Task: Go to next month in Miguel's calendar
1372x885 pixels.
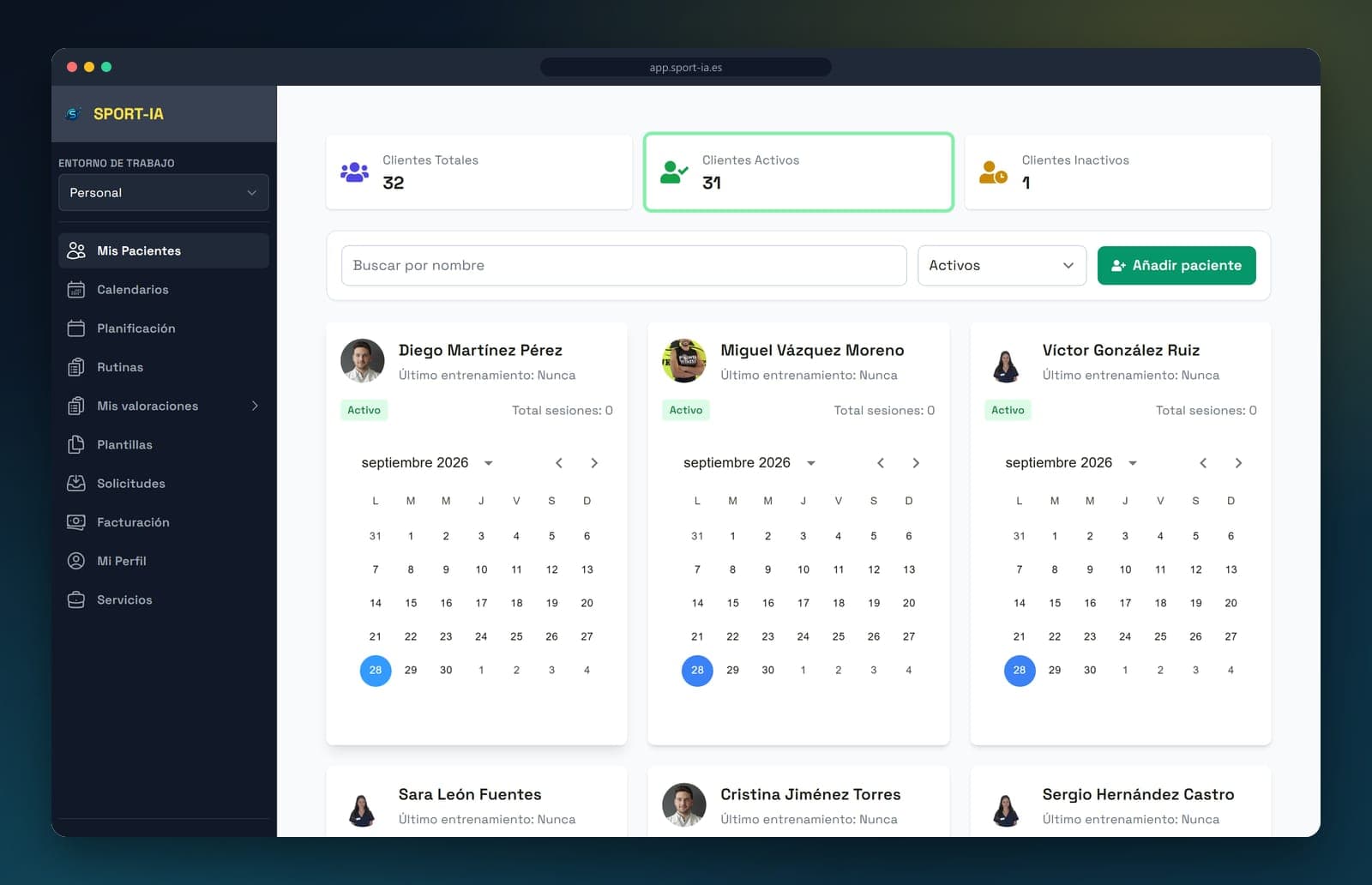Action: coord(916,463)
